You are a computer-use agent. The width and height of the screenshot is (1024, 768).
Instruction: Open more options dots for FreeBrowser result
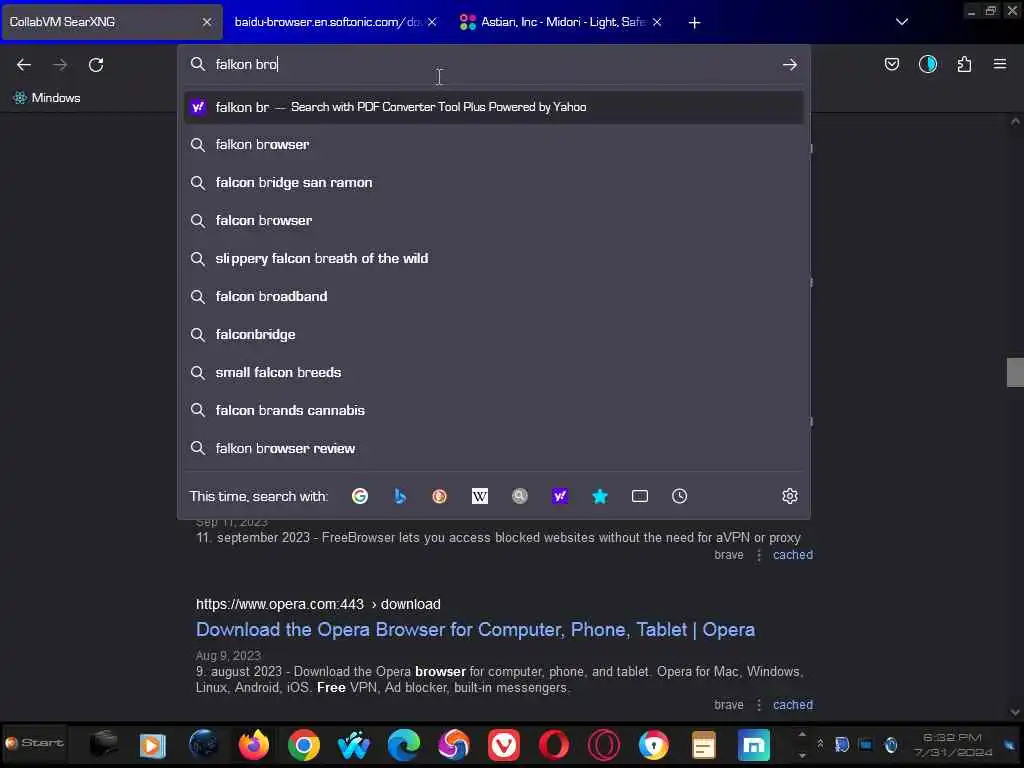pyautogui.click(x=758, y=555)
